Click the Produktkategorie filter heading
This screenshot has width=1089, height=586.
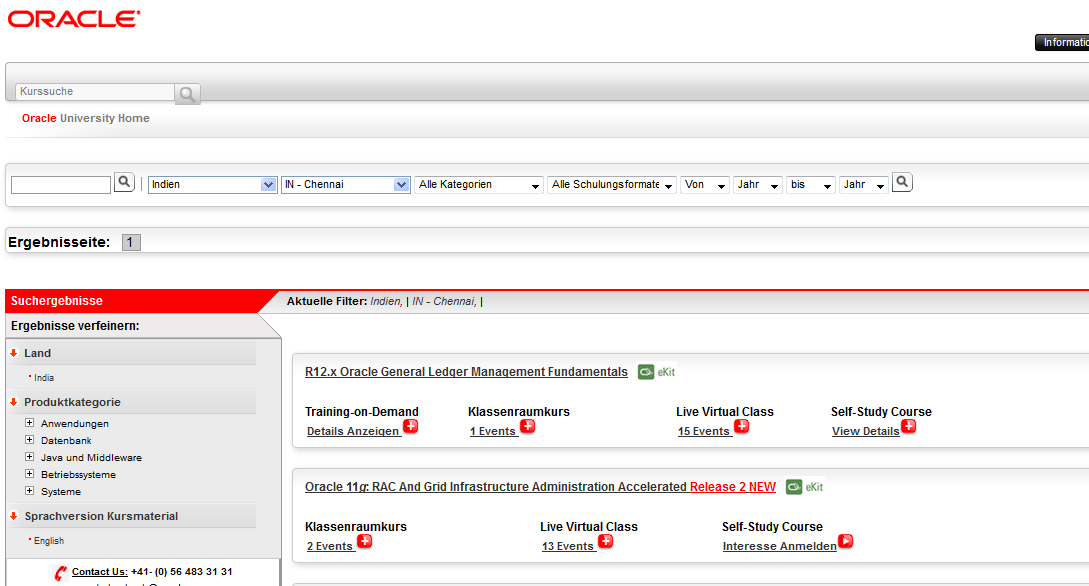click(72, 402)
